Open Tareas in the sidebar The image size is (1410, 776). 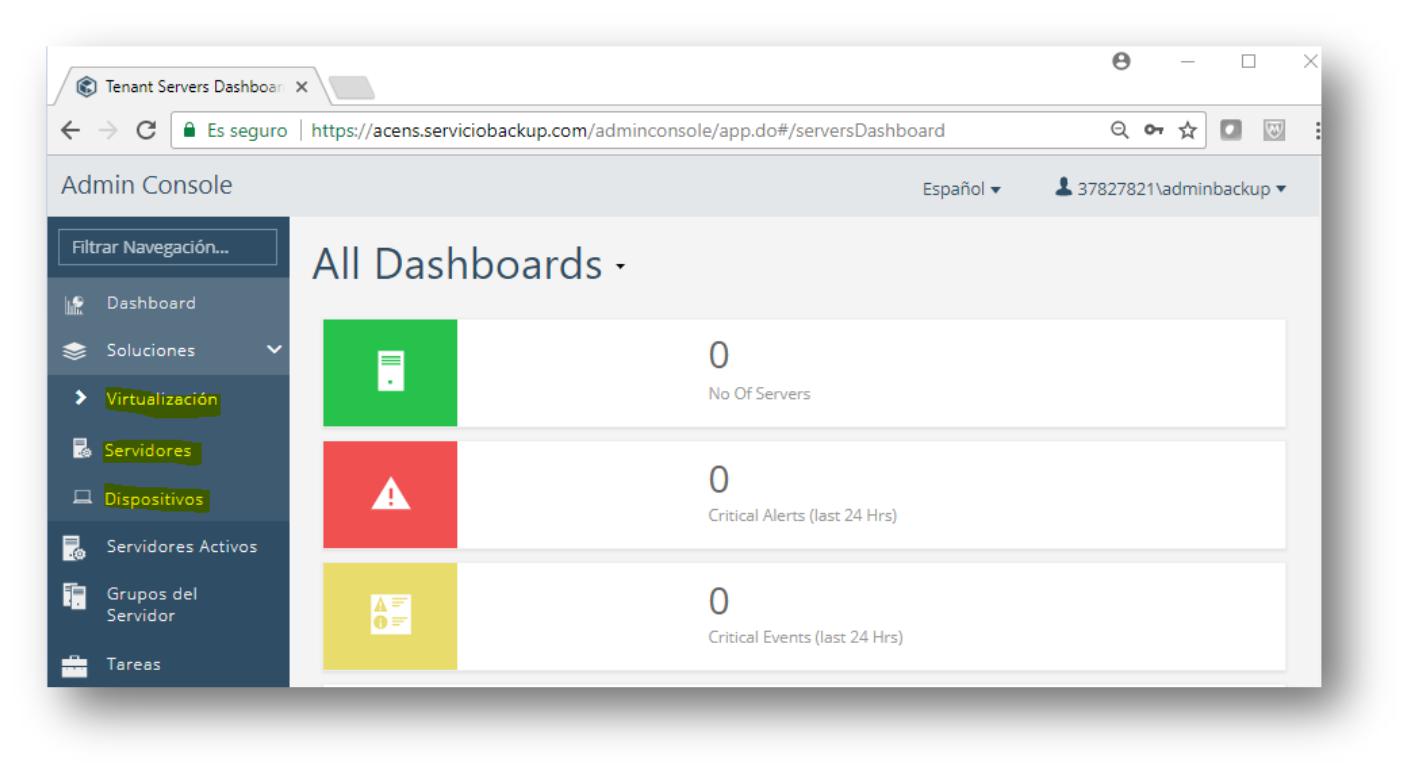tap(134, 664)
